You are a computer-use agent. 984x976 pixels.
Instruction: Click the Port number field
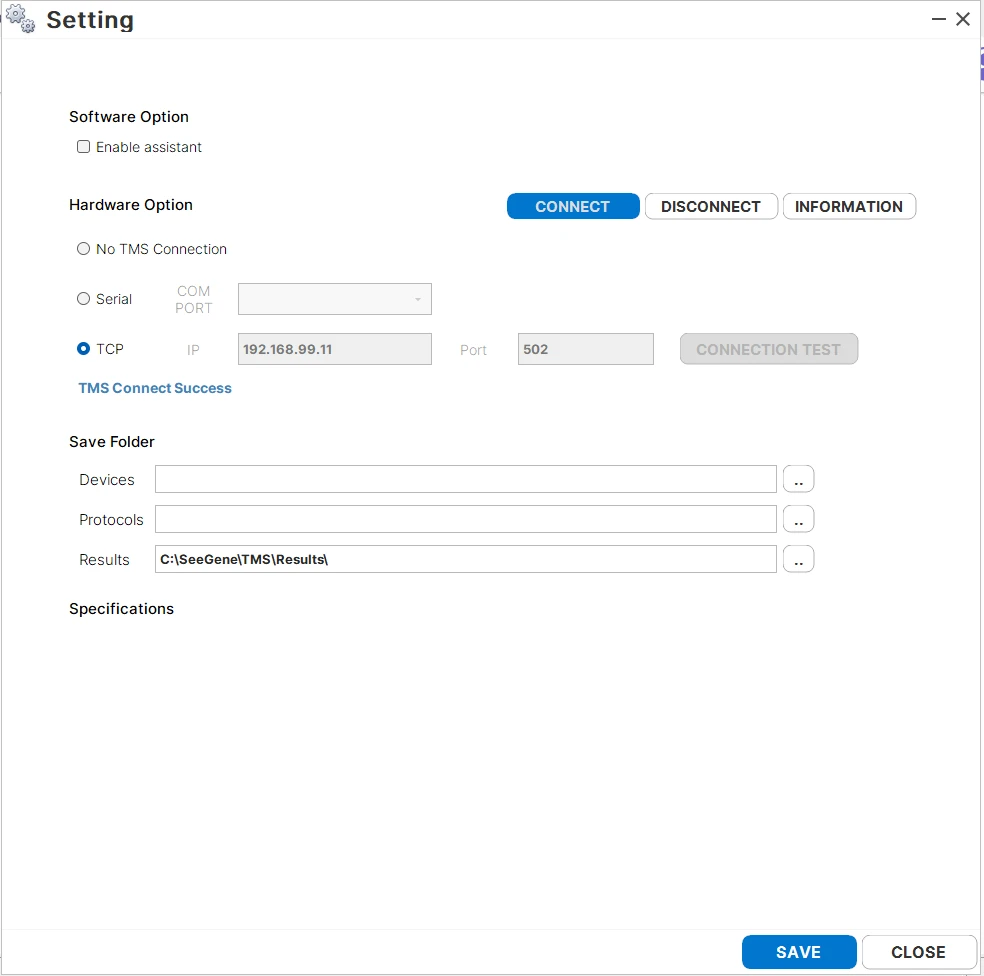pos(586,349)
